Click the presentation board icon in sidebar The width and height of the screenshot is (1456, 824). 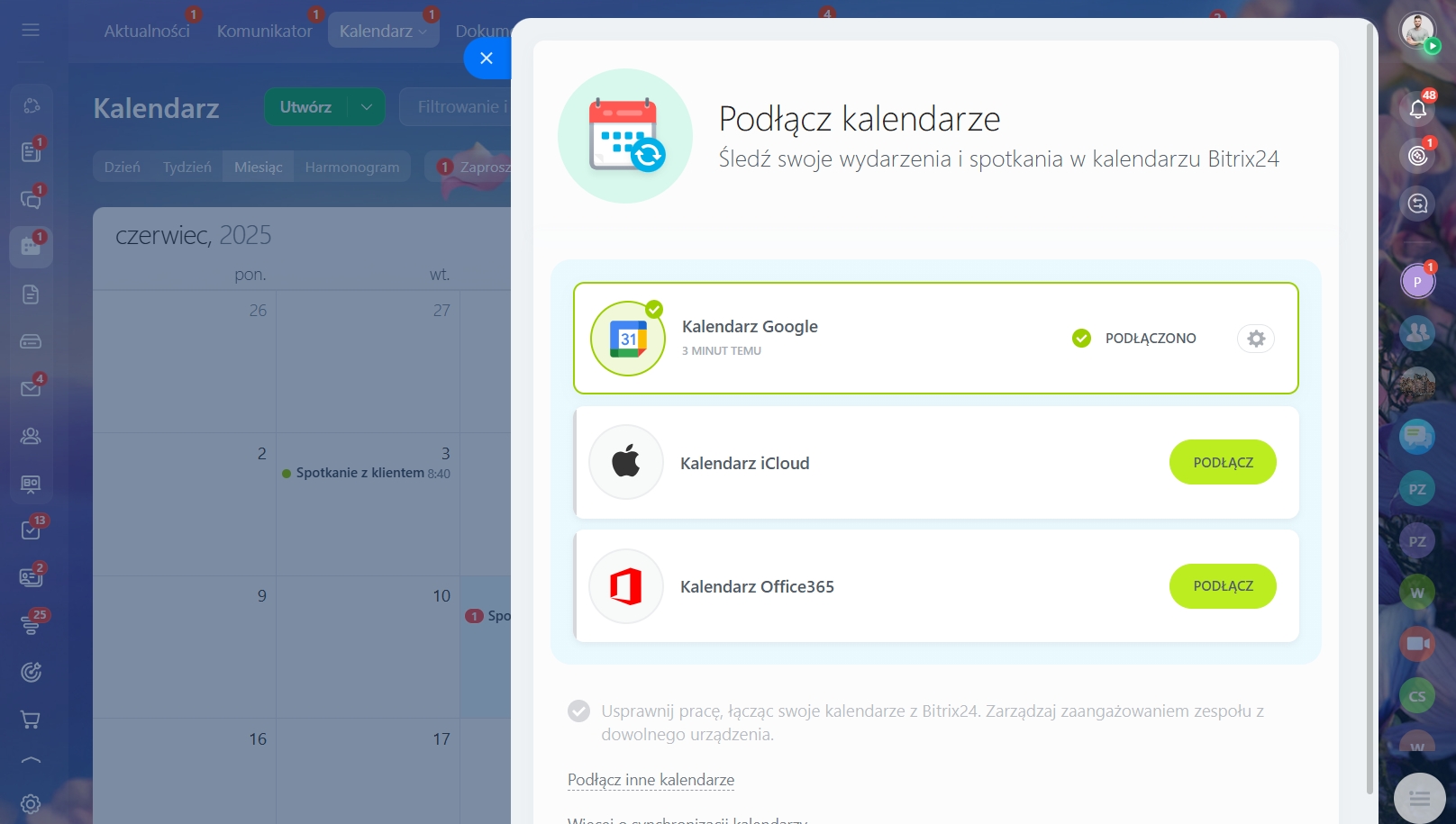coord(31,484)
